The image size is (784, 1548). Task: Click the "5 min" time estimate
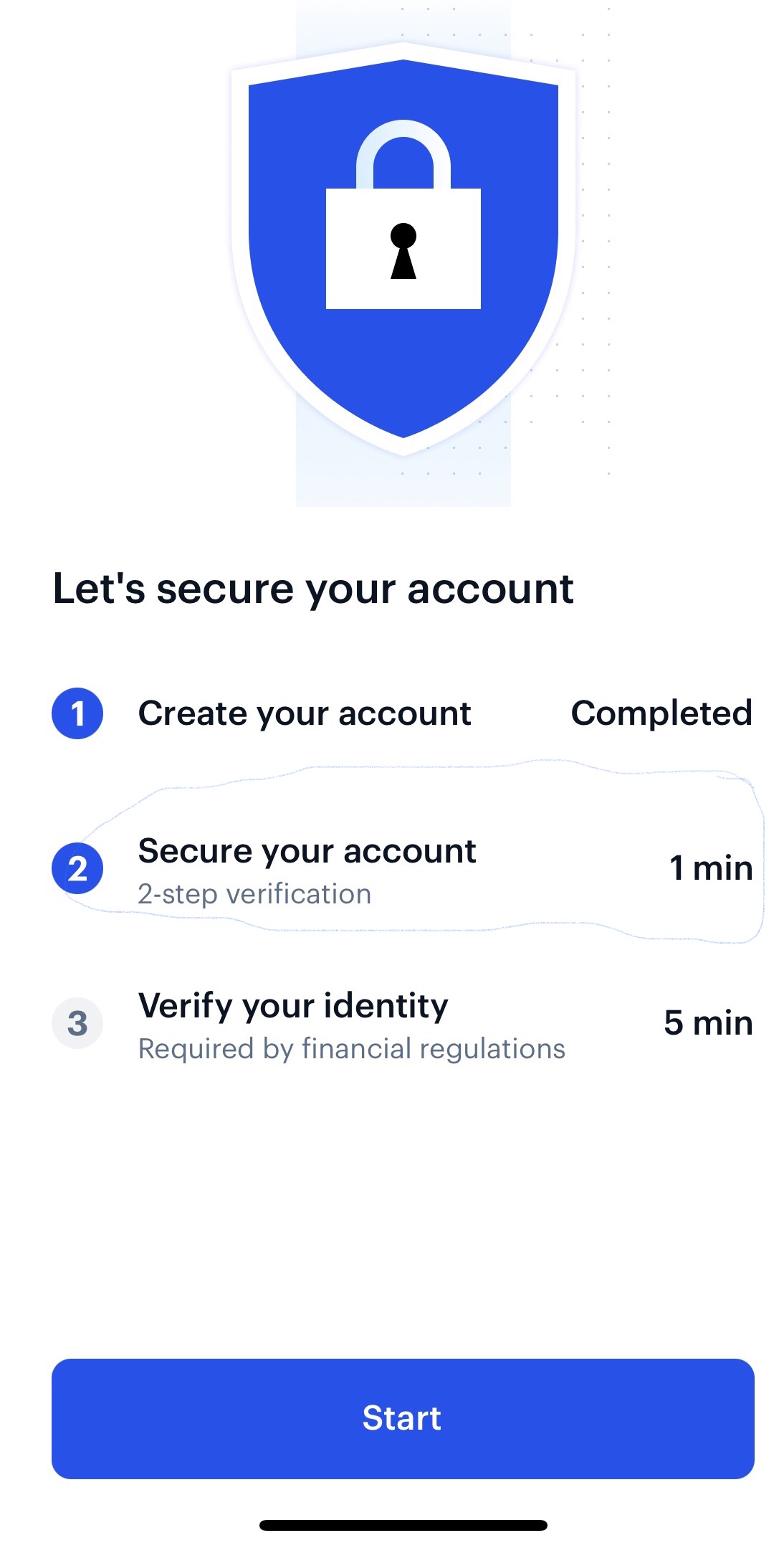click(708, 1023)
